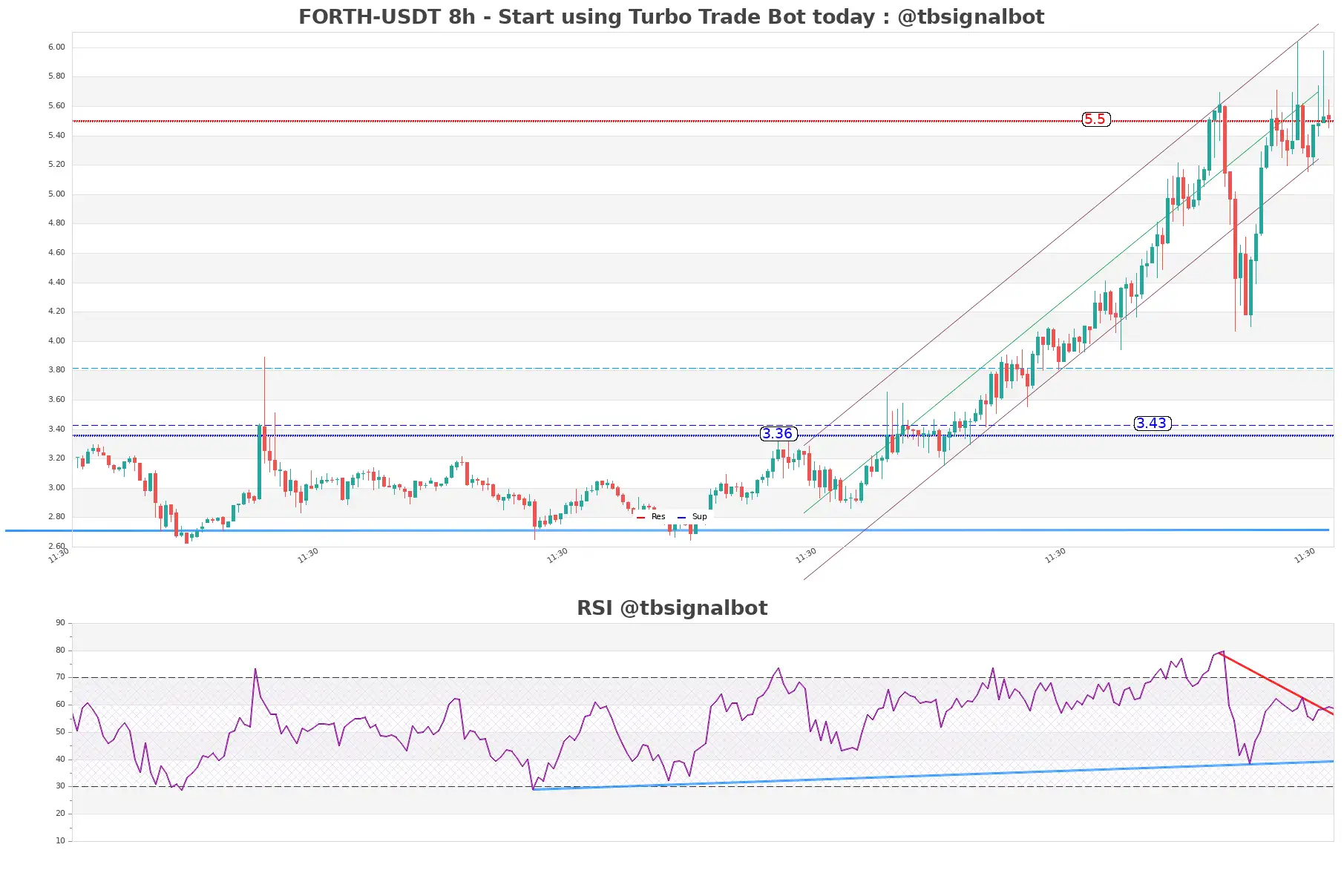Click the 4.80 price axis label
Viewport: 1344px width, 896px height.
tap(56, 223)
